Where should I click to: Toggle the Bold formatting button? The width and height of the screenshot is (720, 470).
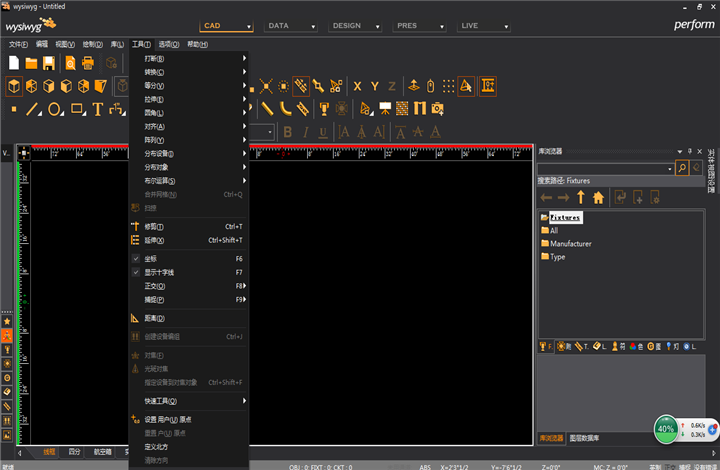tap(288, 132)
